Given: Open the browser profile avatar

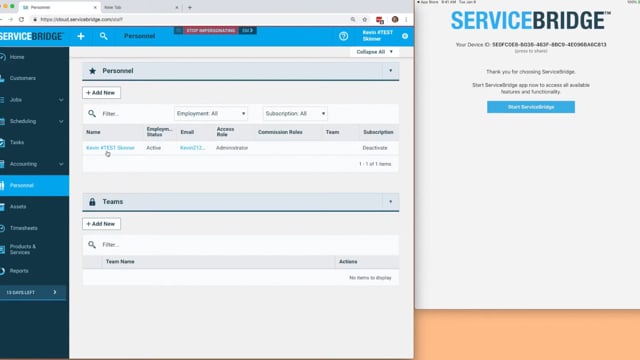Looking at the screenshot, I should click(x=395, y=19).
